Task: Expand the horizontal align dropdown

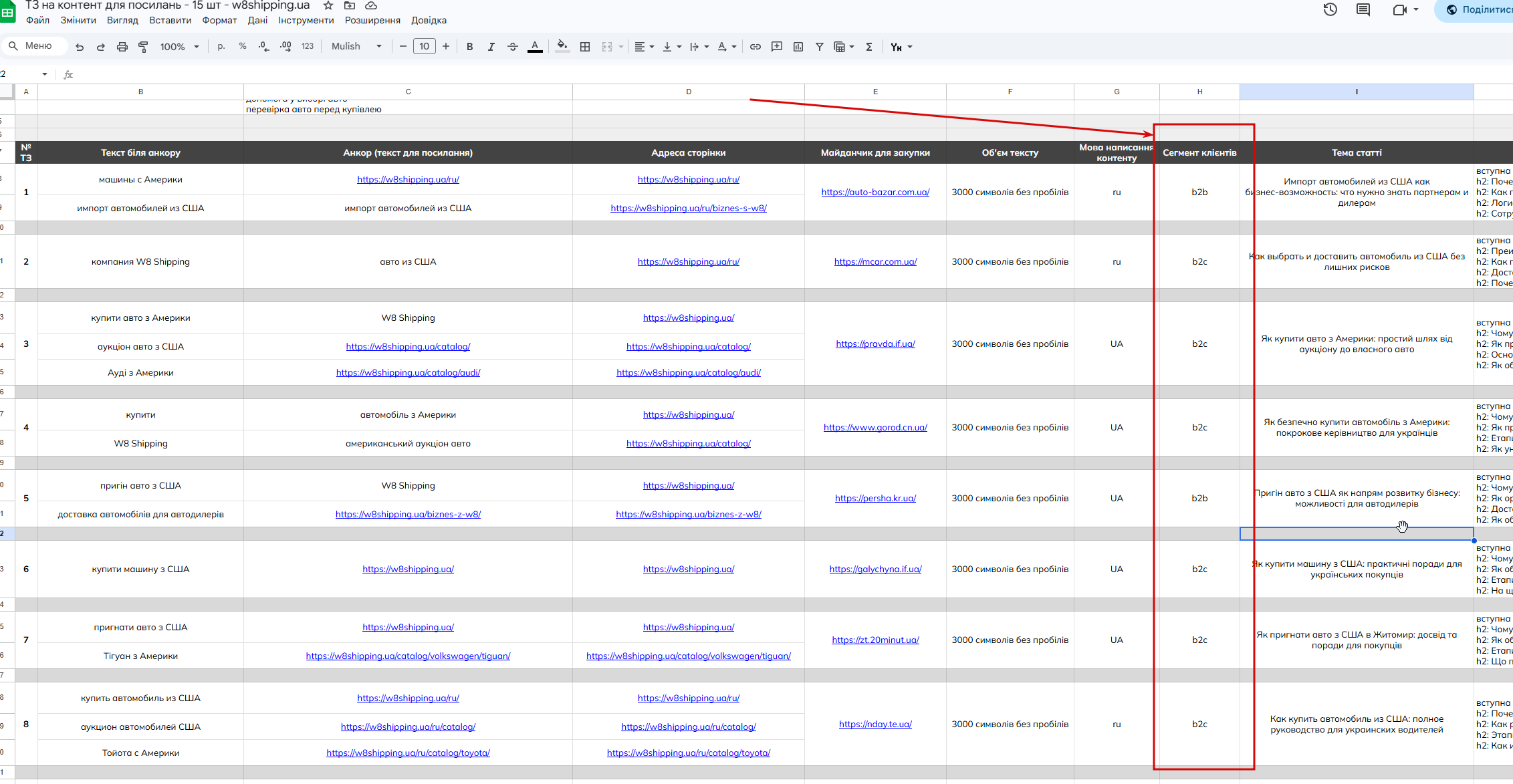Action: (x=644, y=47)
